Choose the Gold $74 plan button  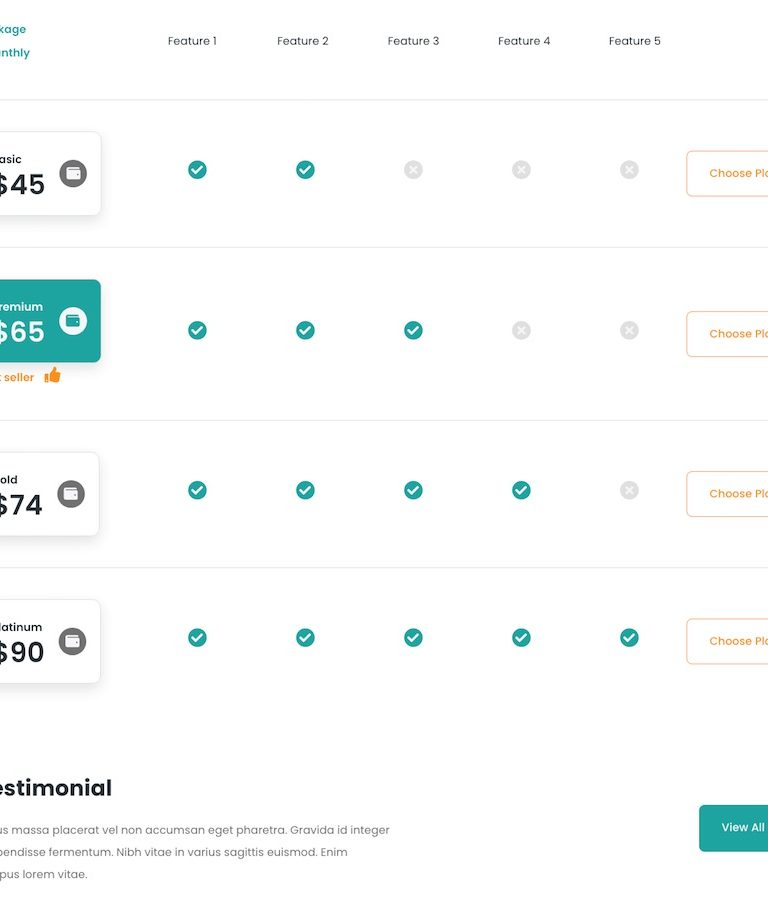[x=727, y=494]
